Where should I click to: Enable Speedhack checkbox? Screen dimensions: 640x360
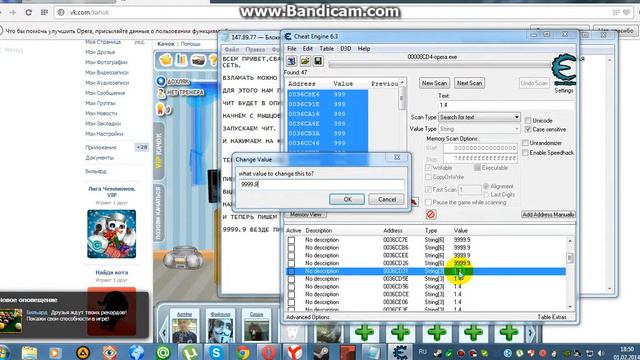point(525,153)
